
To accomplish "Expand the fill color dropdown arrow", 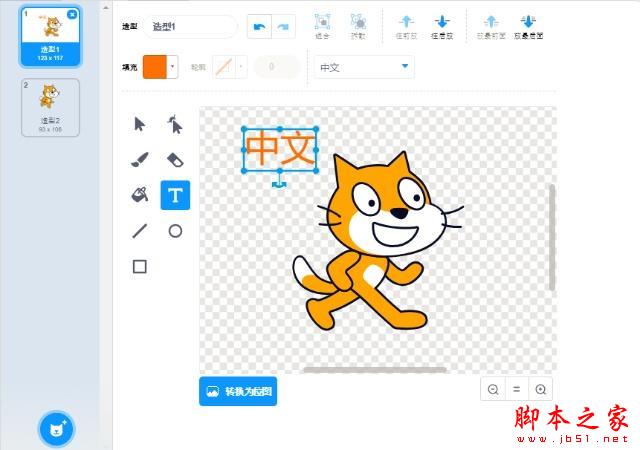I will point(173,67).
